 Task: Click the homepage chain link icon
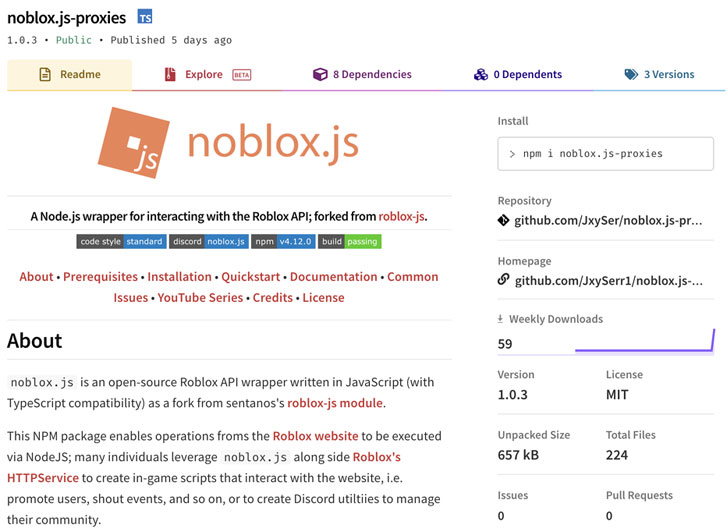click(503, 280)
